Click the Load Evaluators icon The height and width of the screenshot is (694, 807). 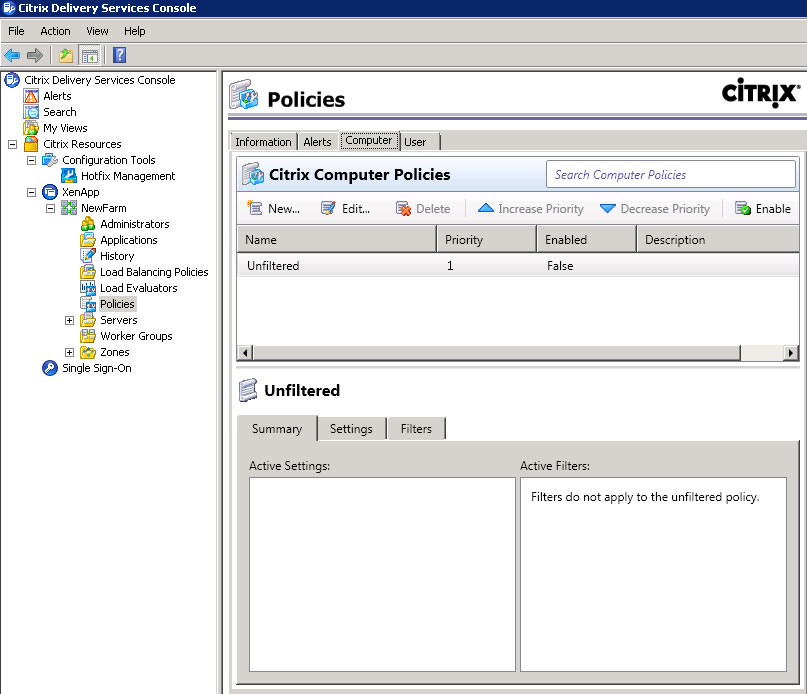[x=88, y=288]
